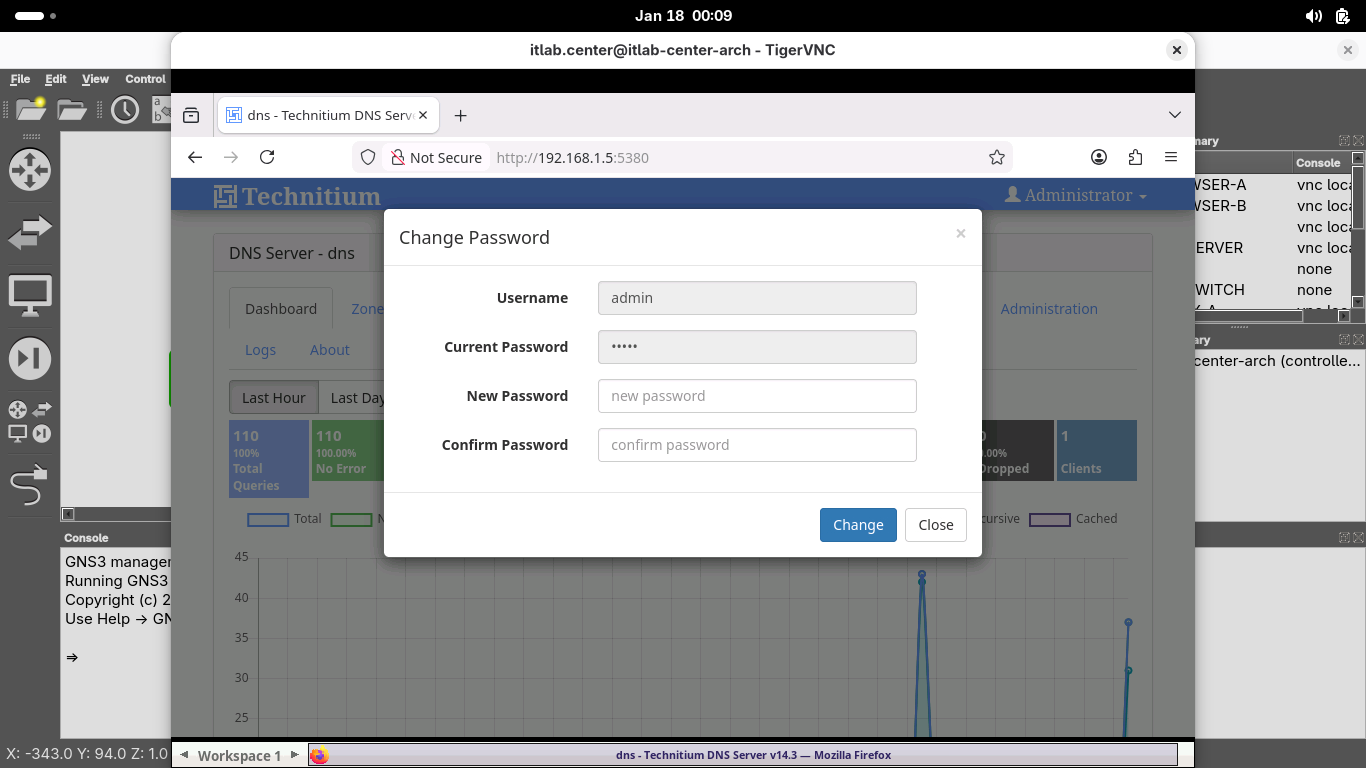Bookmark this page with the star icon
This screenshot has height=768, width=1366.
996,157
